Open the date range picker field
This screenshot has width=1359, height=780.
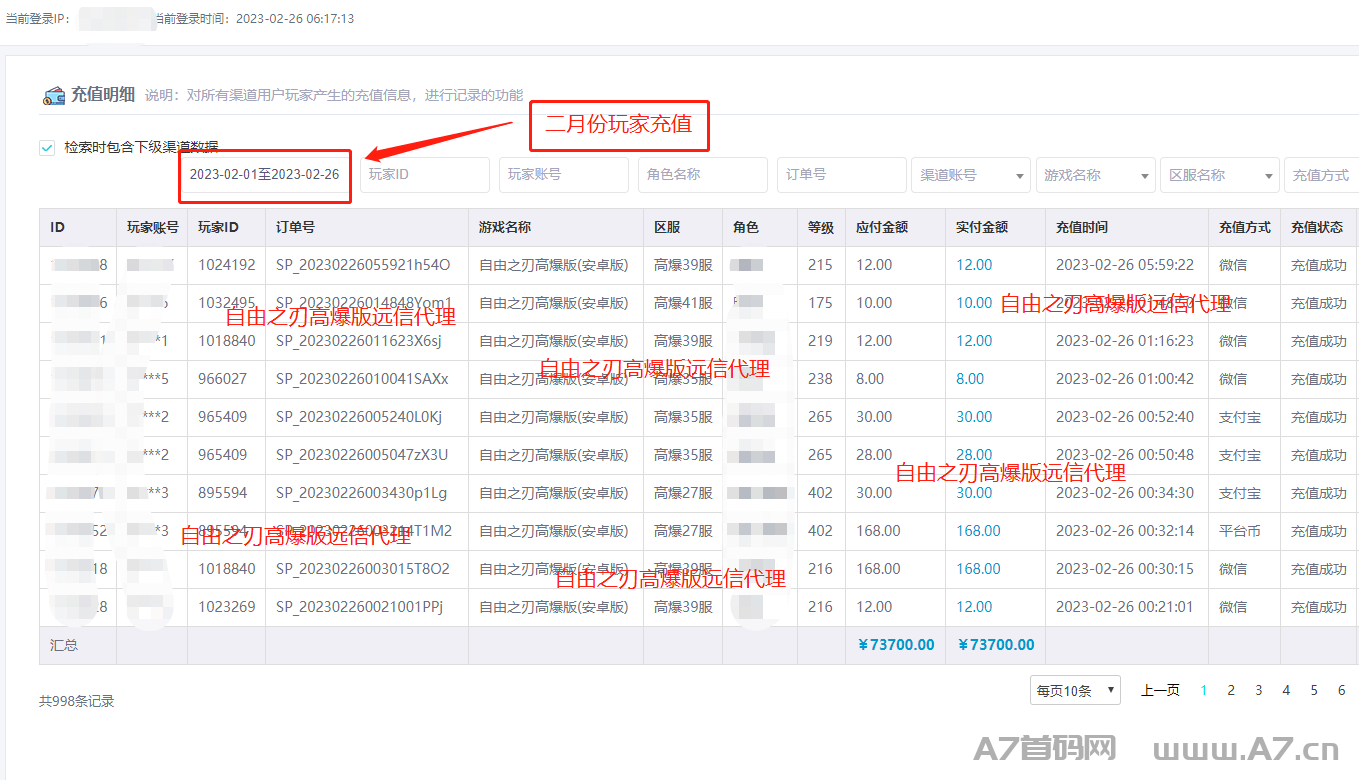point(265,174)
